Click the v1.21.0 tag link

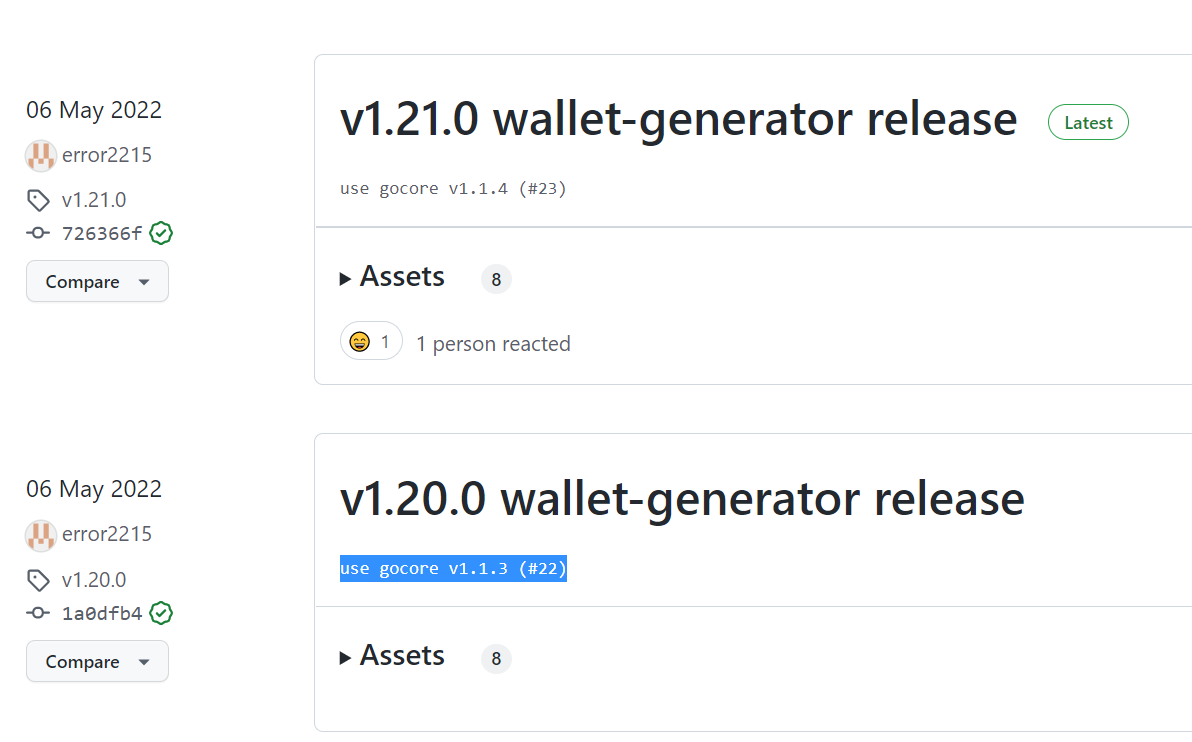[x=94, y=200]
